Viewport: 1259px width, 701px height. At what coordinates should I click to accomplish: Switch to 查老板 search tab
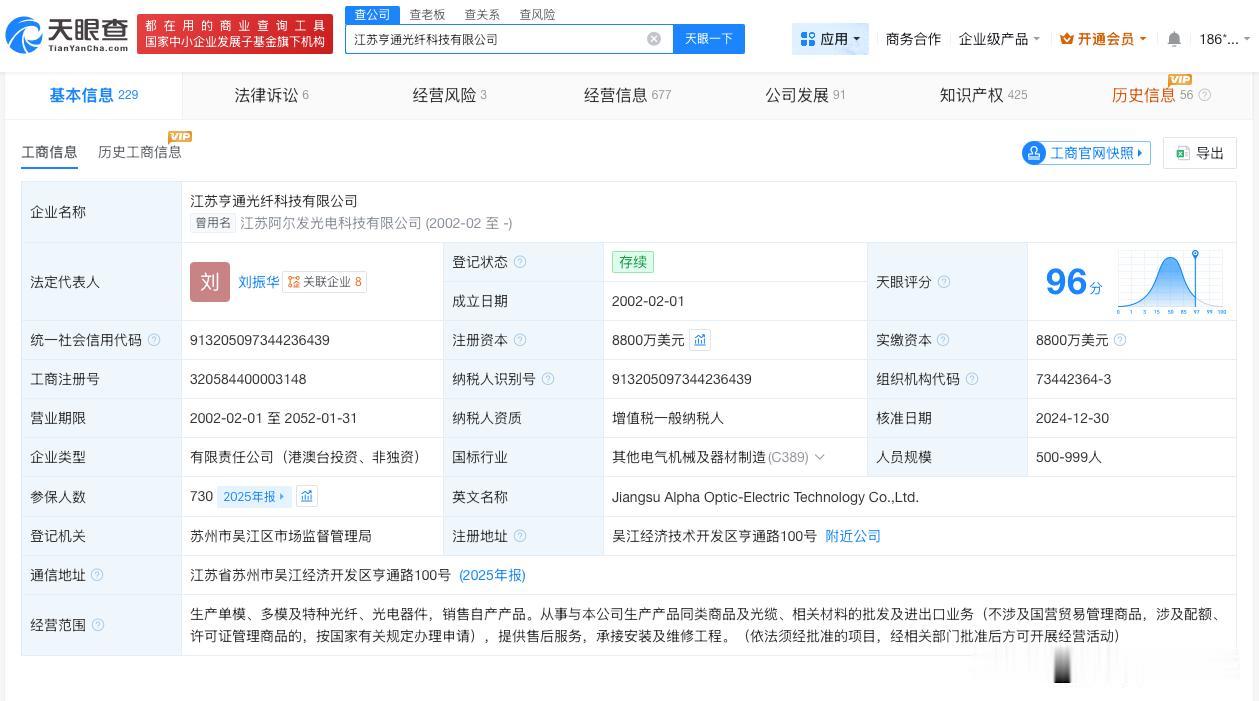point(427,14)
